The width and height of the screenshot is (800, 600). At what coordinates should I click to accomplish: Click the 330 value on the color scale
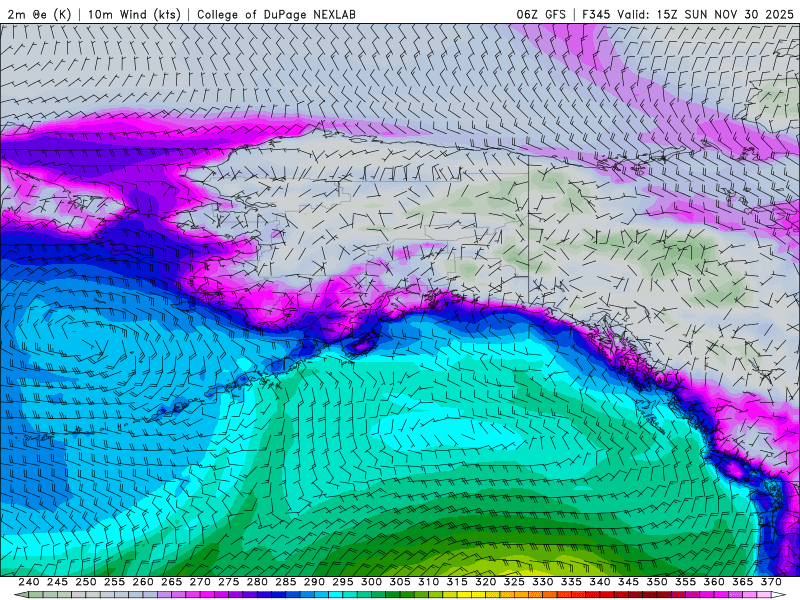tap(543, 582)
